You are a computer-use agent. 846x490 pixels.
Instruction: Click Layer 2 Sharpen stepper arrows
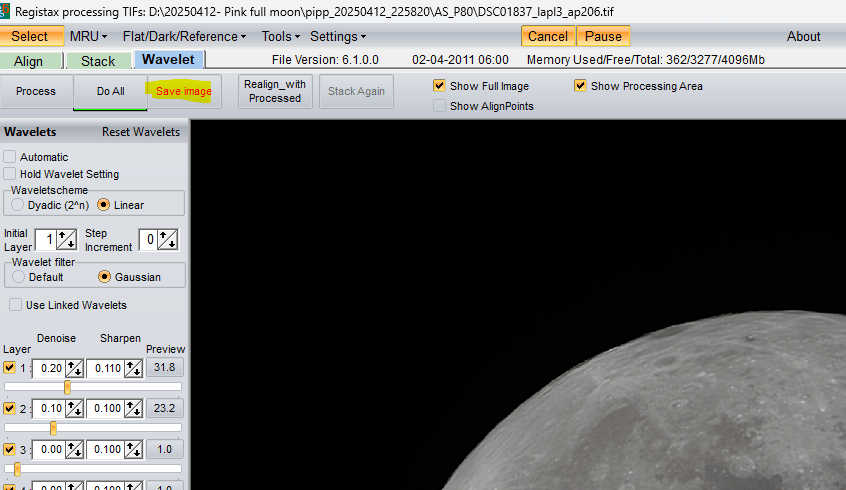(133, 409)
